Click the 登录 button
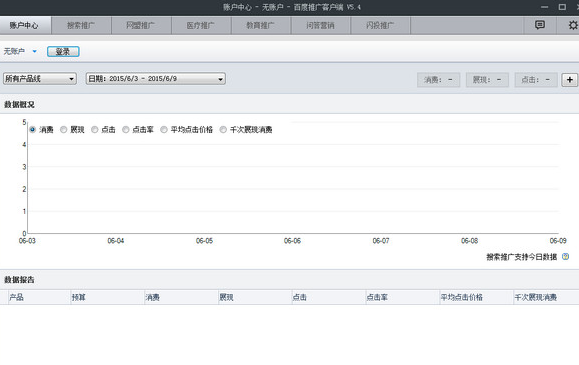 tap(63, 52)
